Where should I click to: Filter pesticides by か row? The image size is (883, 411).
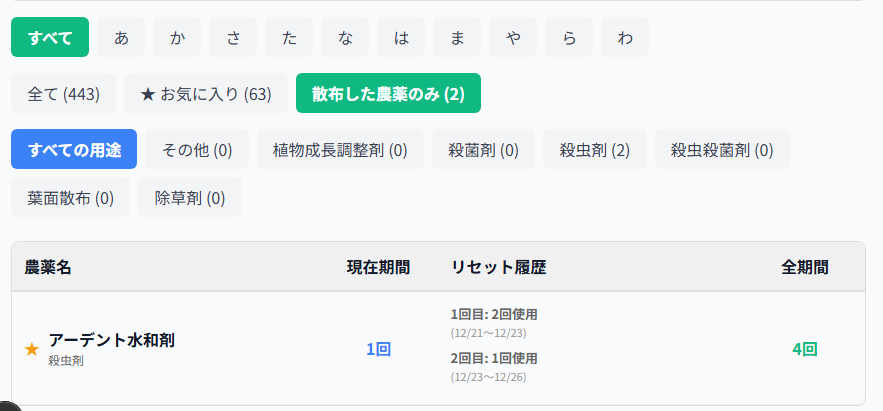point(178,38)
